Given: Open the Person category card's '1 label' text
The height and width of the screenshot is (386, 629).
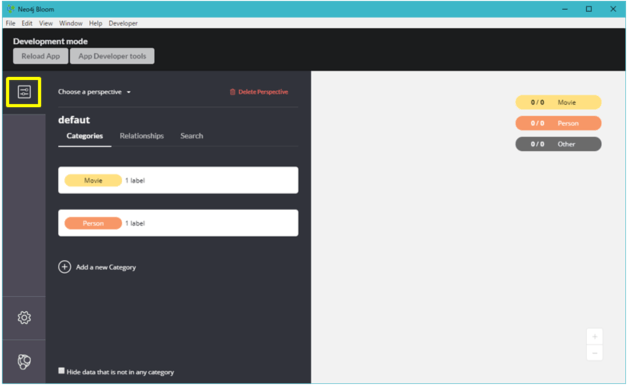Looking at the screenshot, I should click(x=135, y=223).
